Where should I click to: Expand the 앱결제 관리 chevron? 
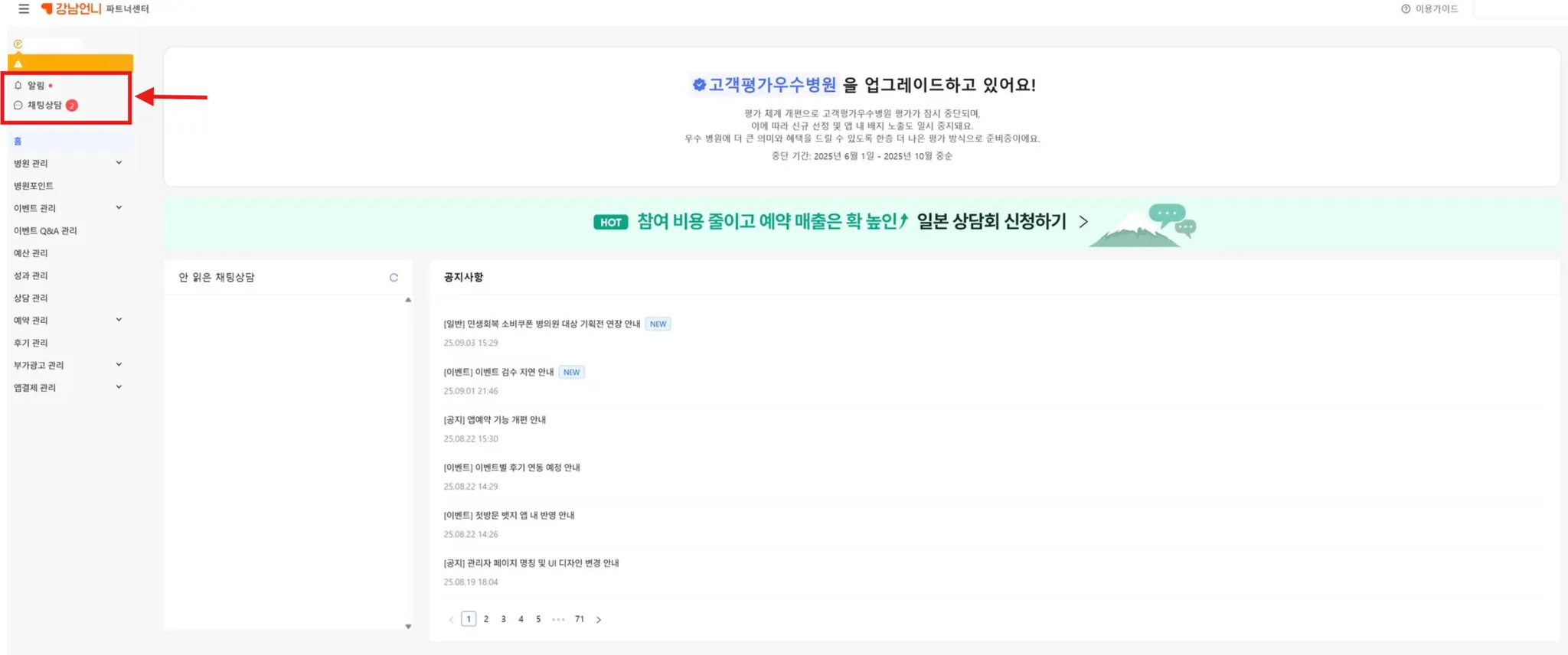(119, 386)
